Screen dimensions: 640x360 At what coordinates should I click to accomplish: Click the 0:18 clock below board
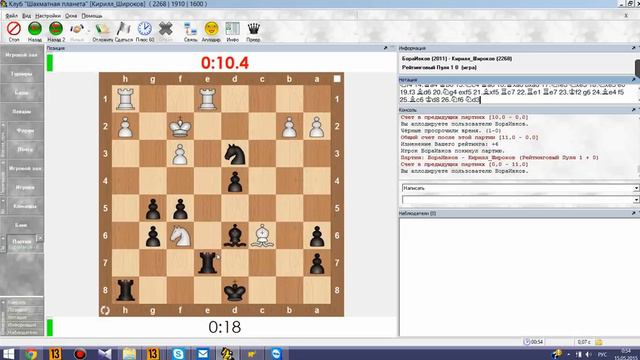tap(224, 327)
